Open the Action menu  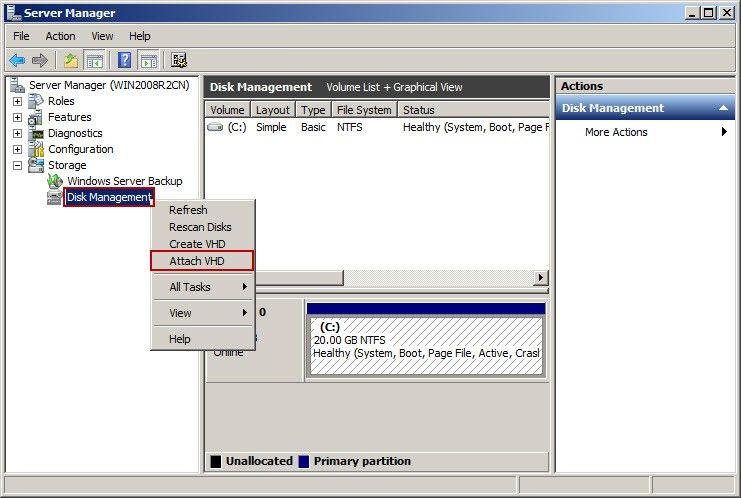[x=60, y=36]
